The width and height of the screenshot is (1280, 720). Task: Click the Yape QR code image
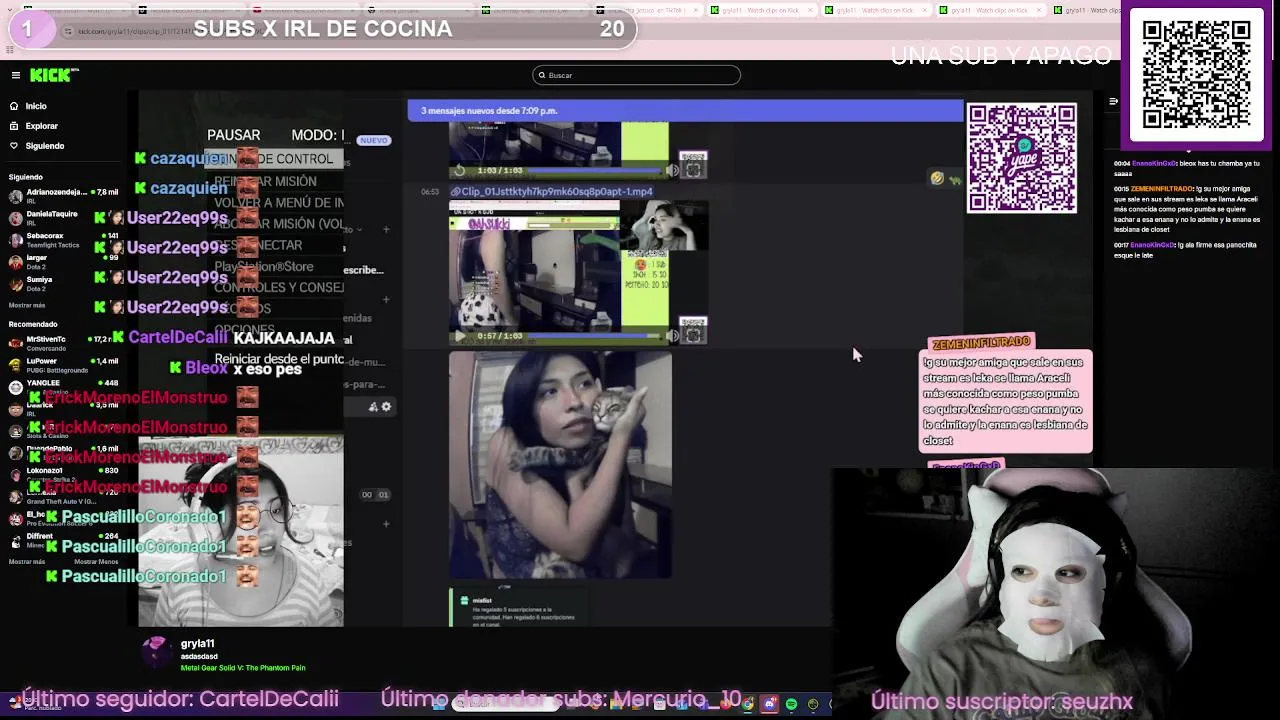coord(1021,158)
